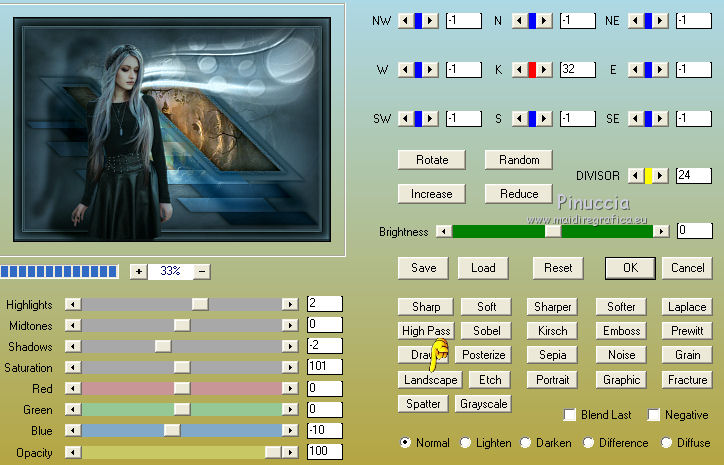Select the Normal blend mode radio
Screen dimensions: 724x465
coord(405,442)
